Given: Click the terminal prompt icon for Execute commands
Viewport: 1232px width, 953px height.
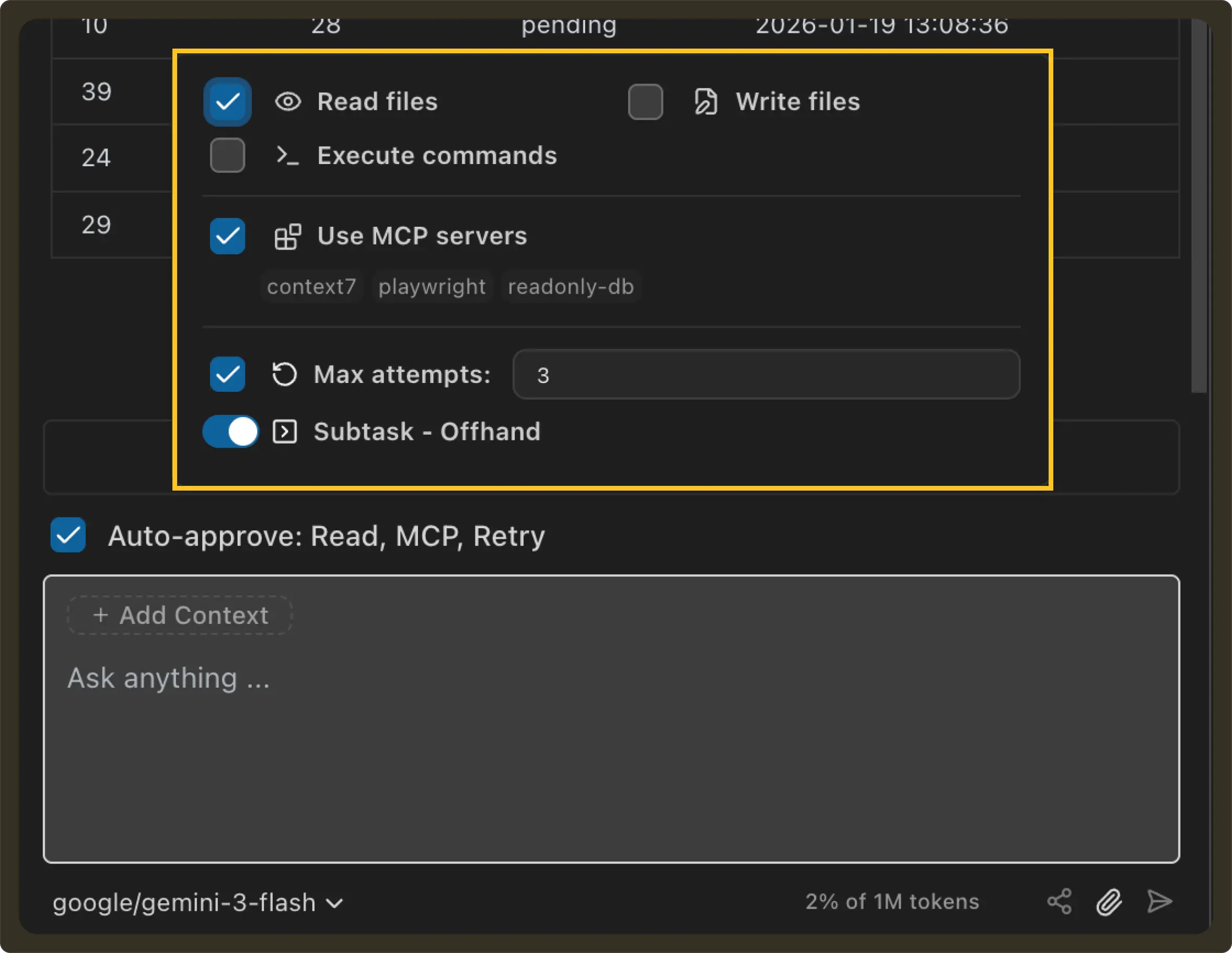Looking at the screenshot, I should click(287, 155).
